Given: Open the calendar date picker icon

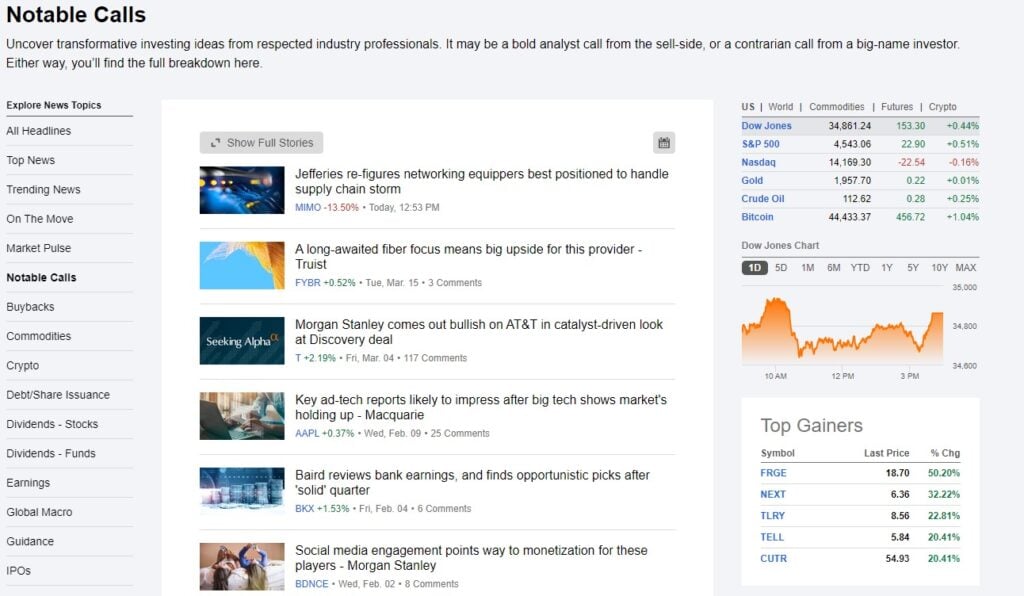Looking at the screenshot, I should pos(664,142).
